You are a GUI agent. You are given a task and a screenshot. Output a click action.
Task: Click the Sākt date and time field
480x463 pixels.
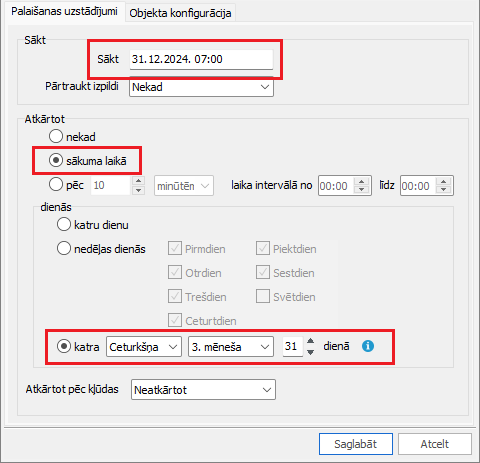(x=201, y=59)
